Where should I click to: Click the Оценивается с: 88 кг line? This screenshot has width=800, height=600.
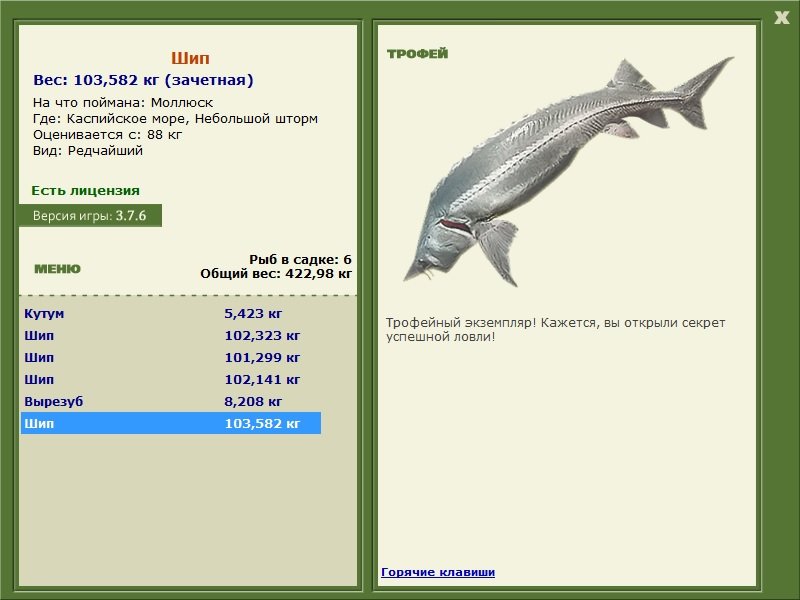click(108, 135)
